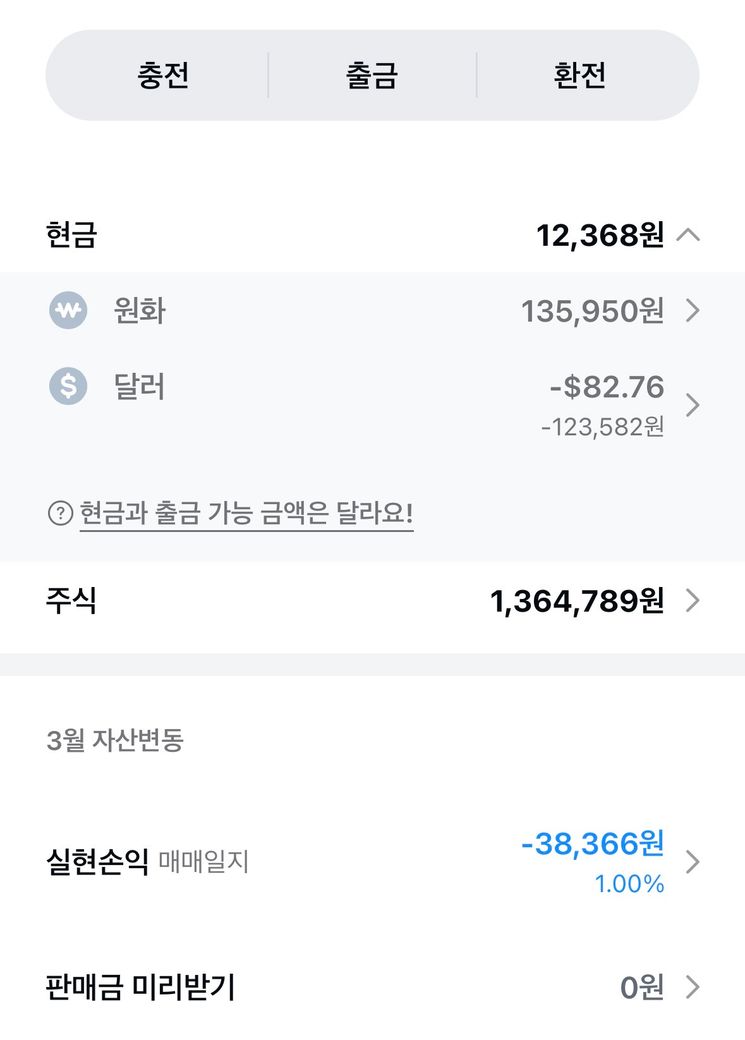Open the 매매일지 trading journal link
This screenshot has height=1040, width=745.
[203, 862]
